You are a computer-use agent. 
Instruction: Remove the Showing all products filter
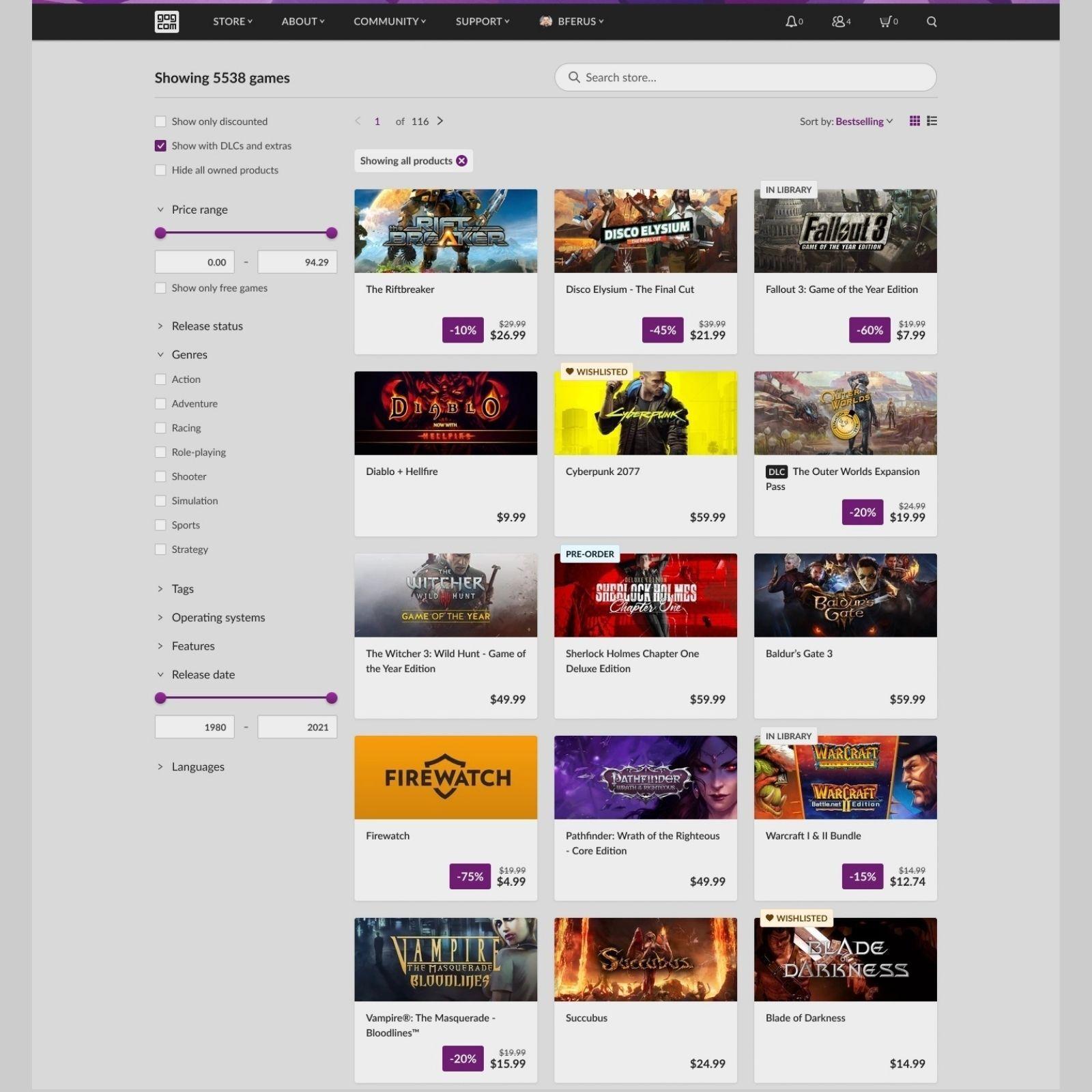[462, 160]
